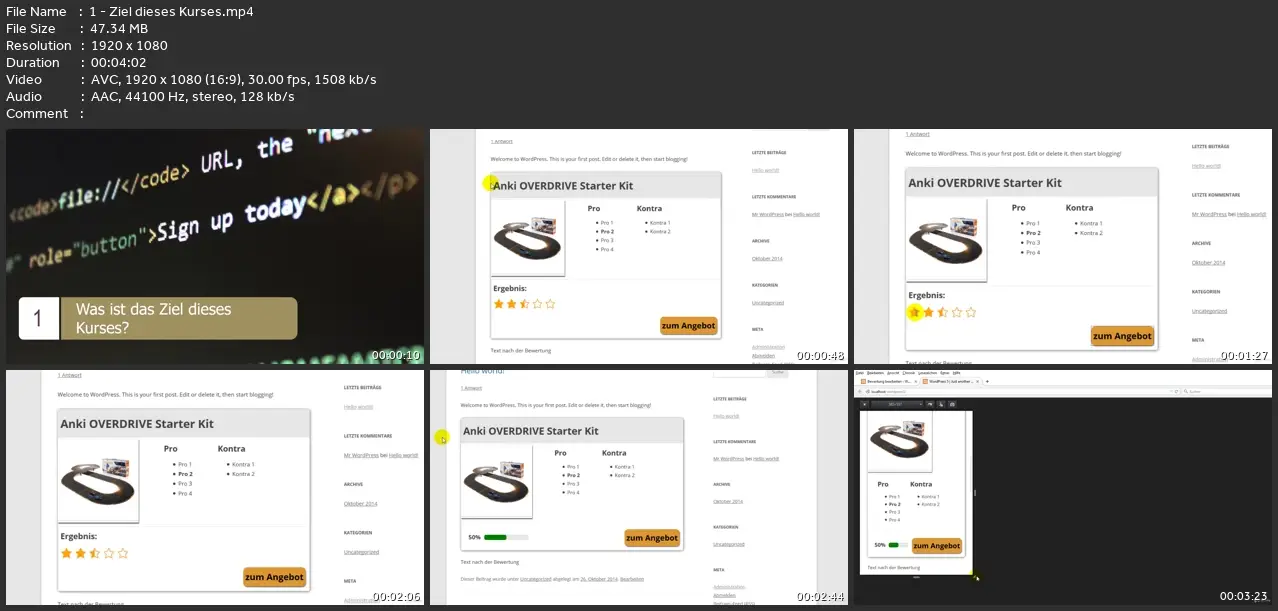The image size is (1278, 611).
Task: Click the browser back arrow beside the localhost address
Action: click(x=859, y=391)
